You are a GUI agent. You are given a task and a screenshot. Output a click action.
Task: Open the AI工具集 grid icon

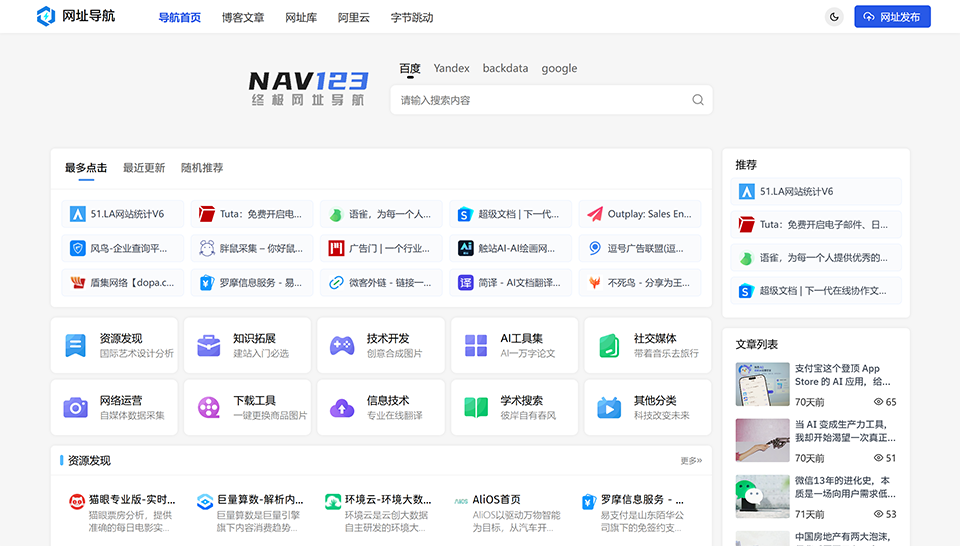click(x=476, y=346)
